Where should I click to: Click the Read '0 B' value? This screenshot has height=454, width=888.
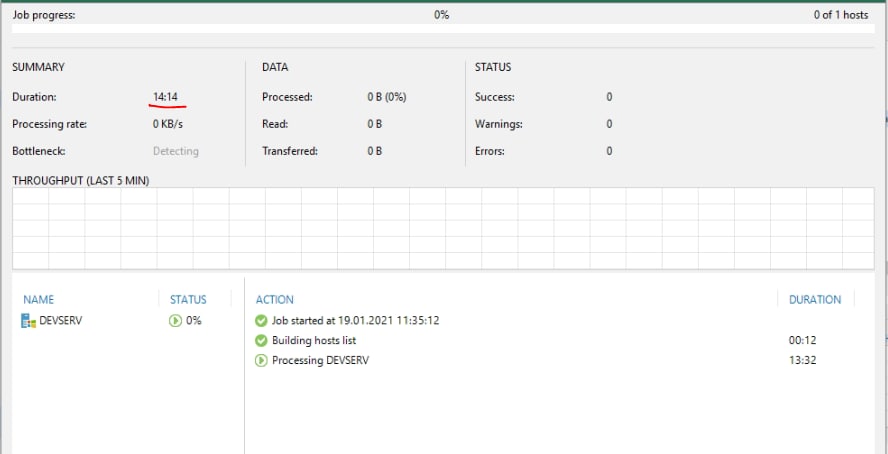[374, 124]
